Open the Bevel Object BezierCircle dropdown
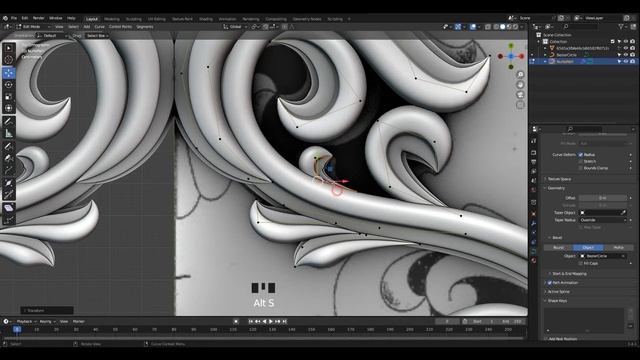640x360 pixels. pos(603,256)
